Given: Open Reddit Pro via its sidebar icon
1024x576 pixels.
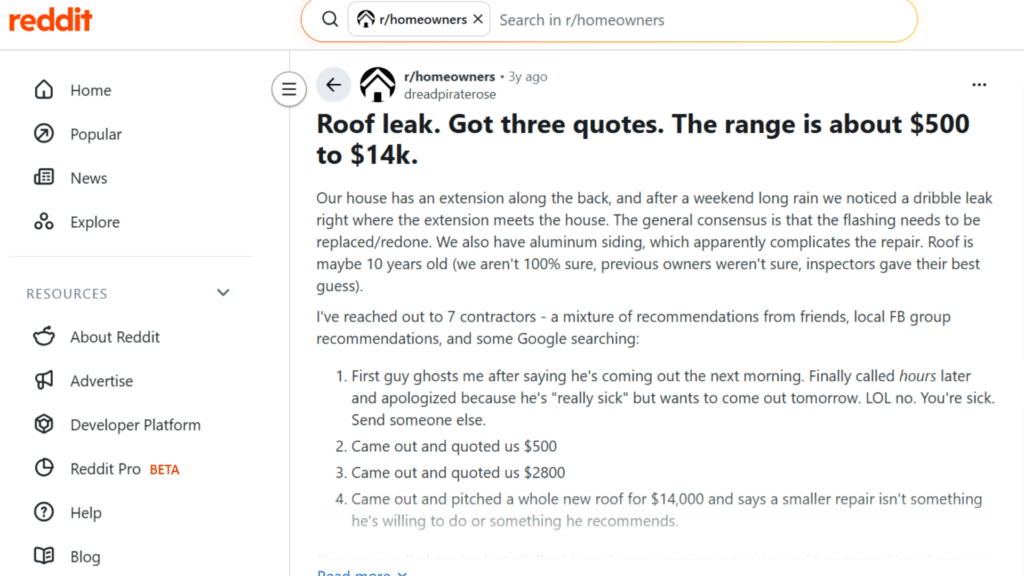Looking at the screenshot, I should (44, 468).
